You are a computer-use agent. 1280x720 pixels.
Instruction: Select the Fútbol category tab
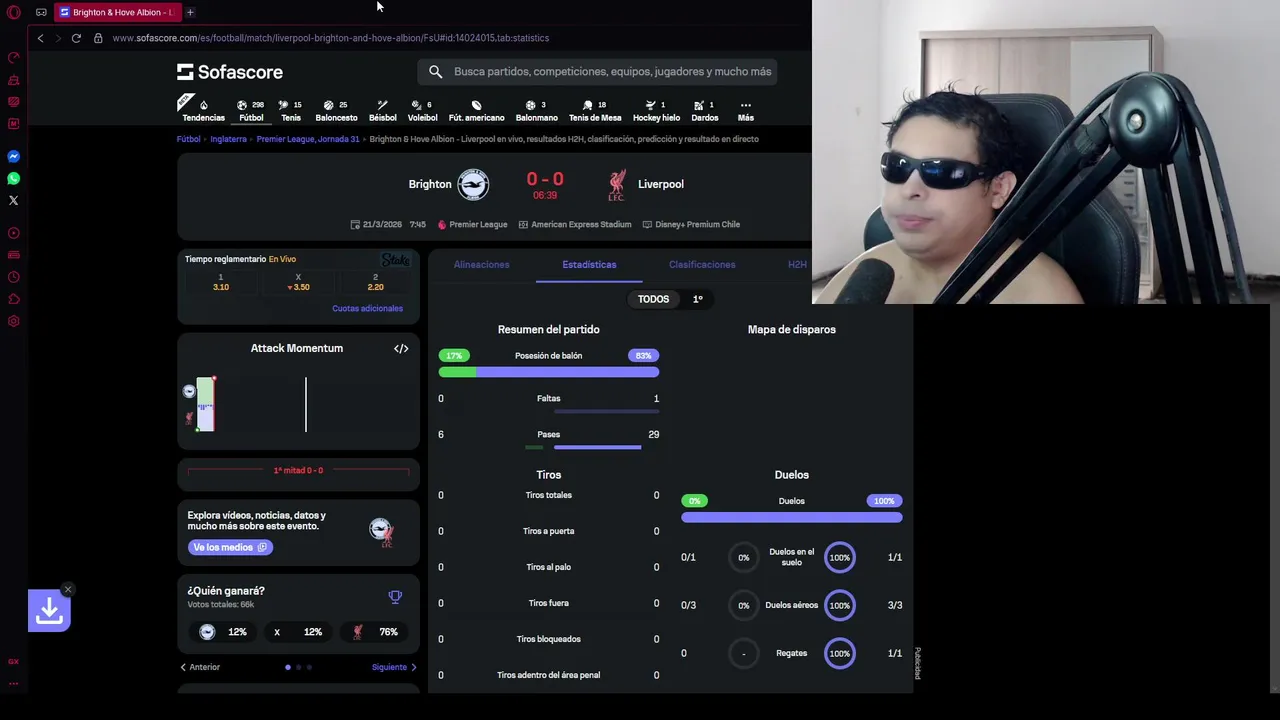[251, 110]
